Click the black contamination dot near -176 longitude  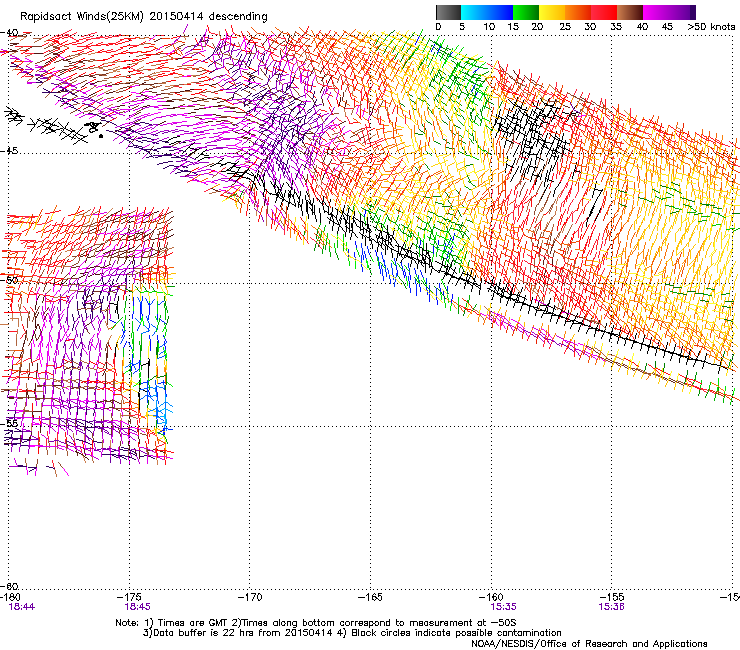(x=101, y=136)
